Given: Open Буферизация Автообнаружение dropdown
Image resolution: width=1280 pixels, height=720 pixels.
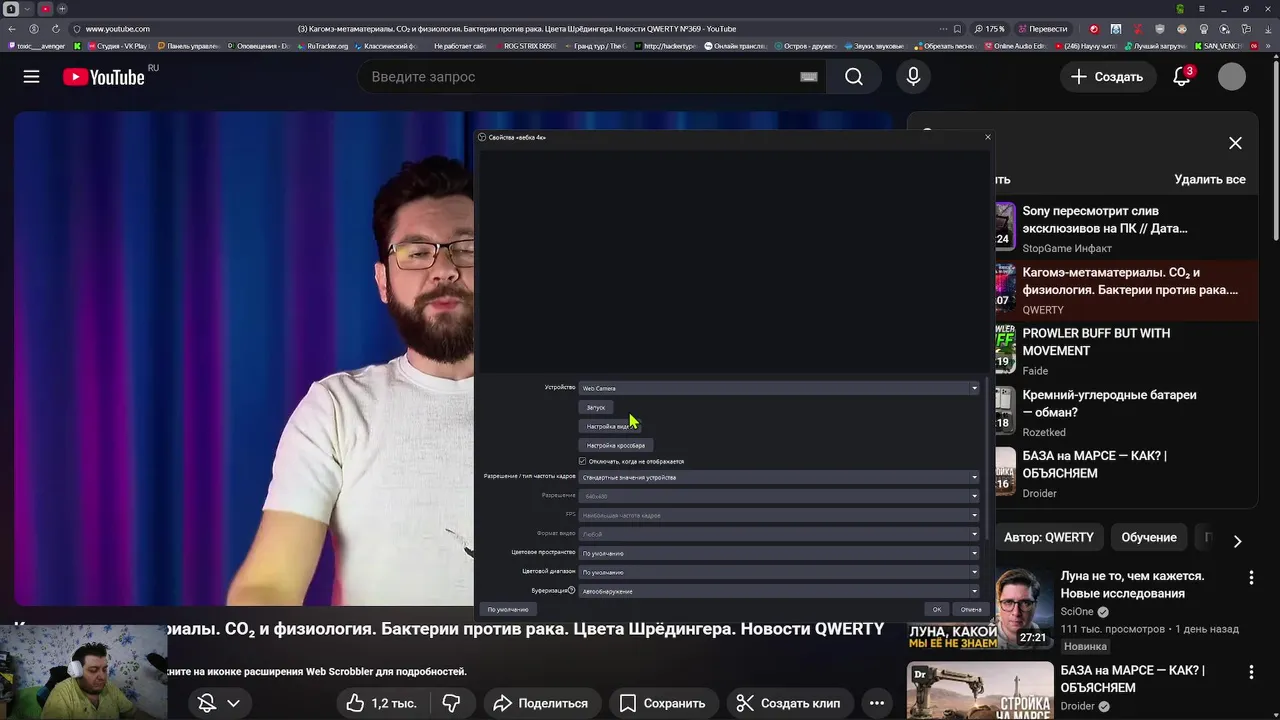Looking at the screenshot, I should (x=779, y=591).
